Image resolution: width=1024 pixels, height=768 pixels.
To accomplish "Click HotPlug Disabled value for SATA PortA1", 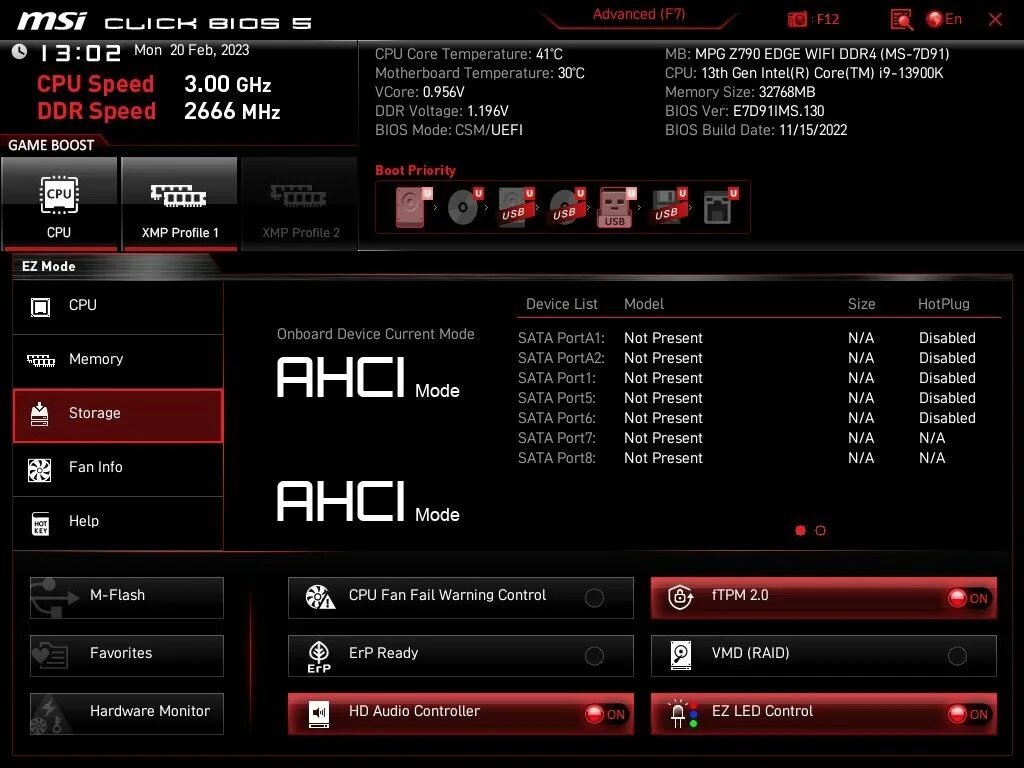I will click(x=947, y=338).
